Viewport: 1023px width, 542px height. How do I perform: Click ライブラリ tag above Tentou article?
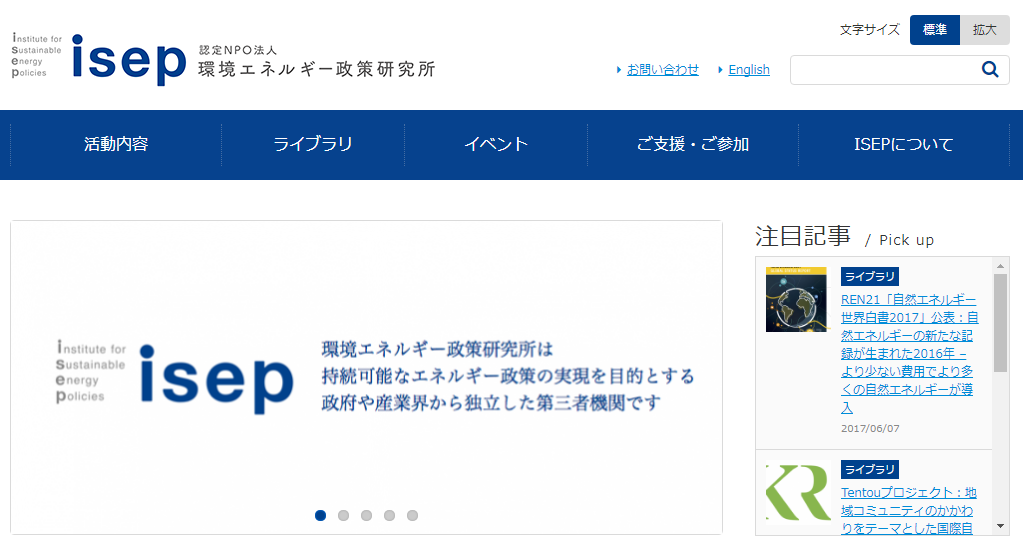coord(870,470)
